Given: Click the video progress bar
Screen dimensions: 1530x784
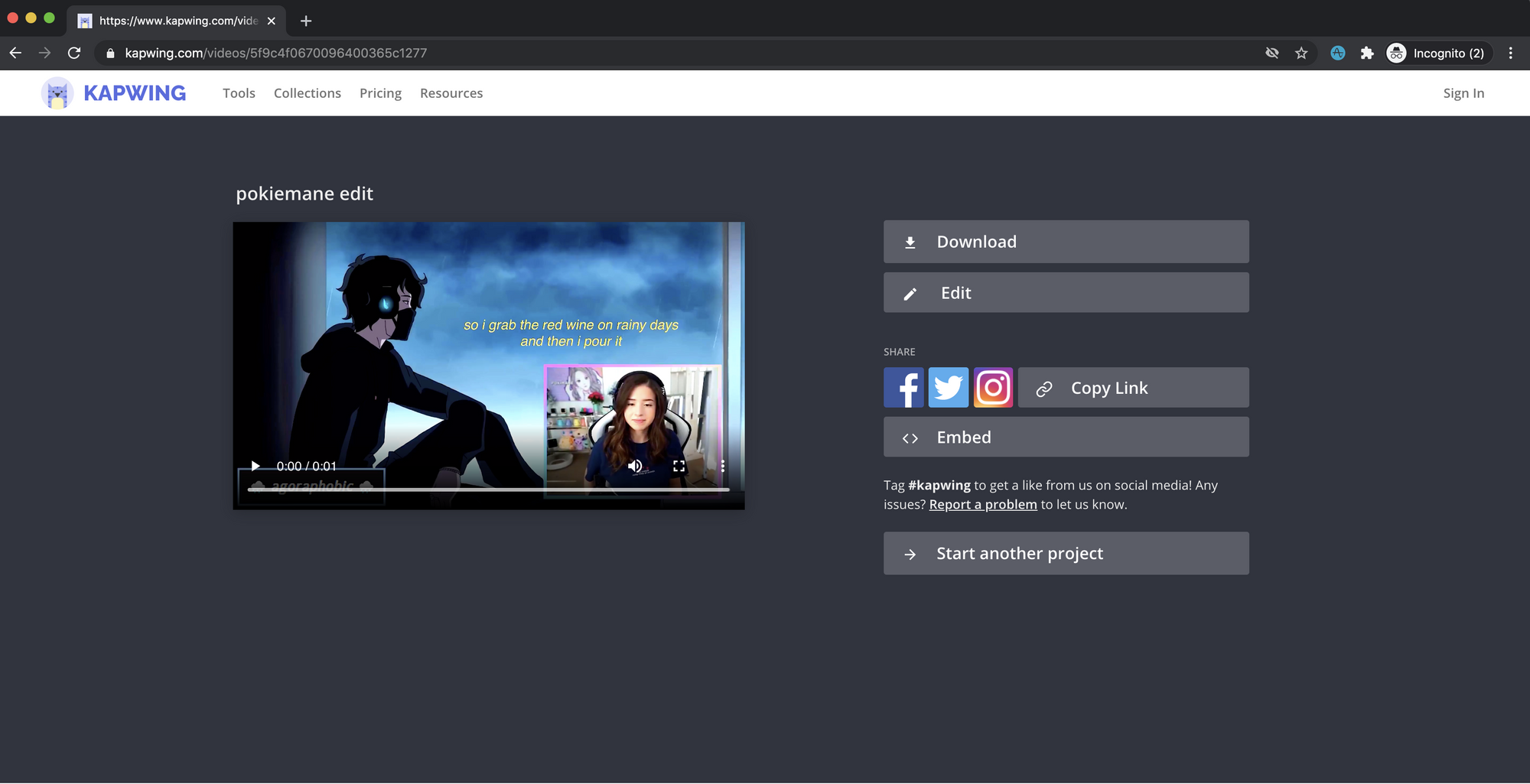Looking at the screenshot, I should pos(488,490).
